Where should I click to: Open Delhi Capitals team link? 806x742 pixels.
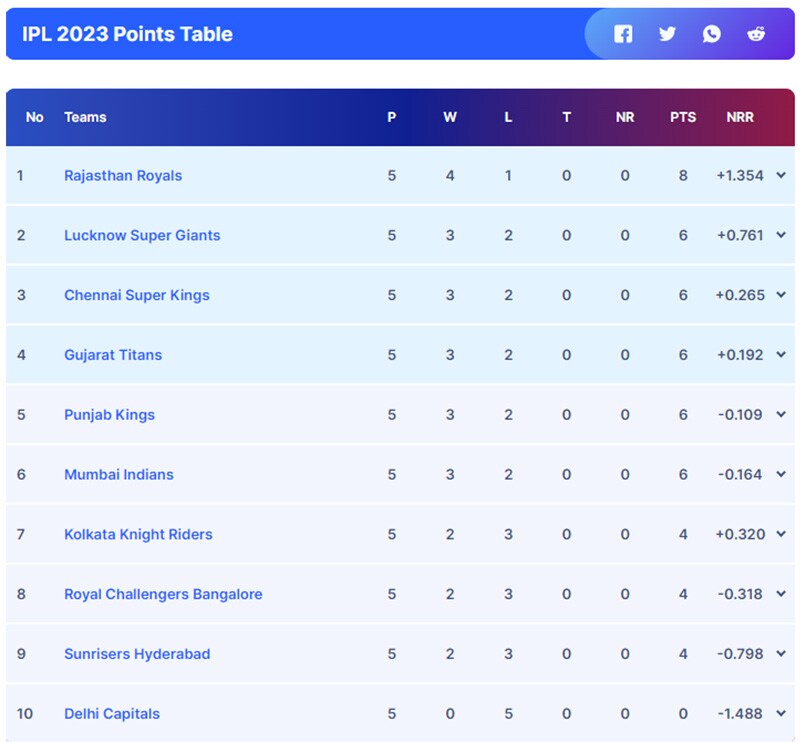(112, 714)
